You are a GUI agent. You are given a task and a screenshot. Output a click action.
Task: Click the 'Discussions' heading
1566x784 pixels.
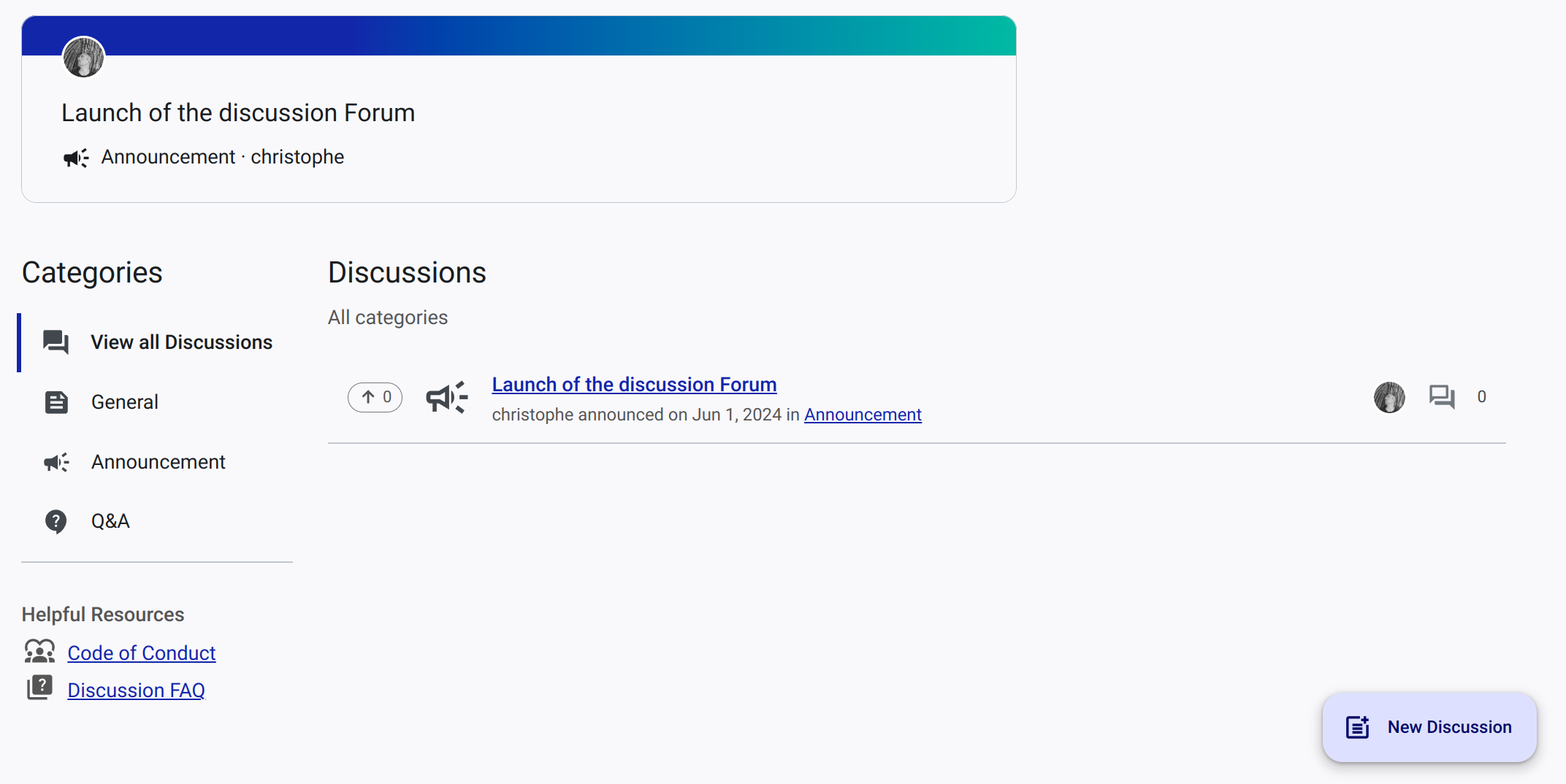407,272
